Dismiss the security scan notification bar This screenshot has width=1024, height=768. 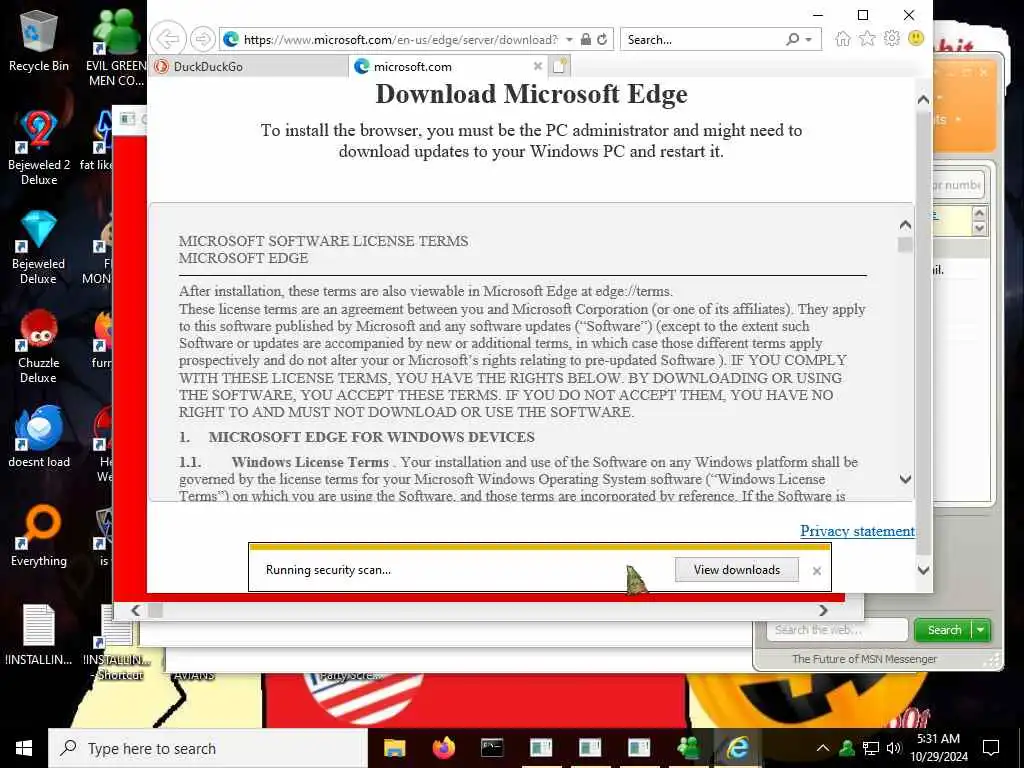816,571
